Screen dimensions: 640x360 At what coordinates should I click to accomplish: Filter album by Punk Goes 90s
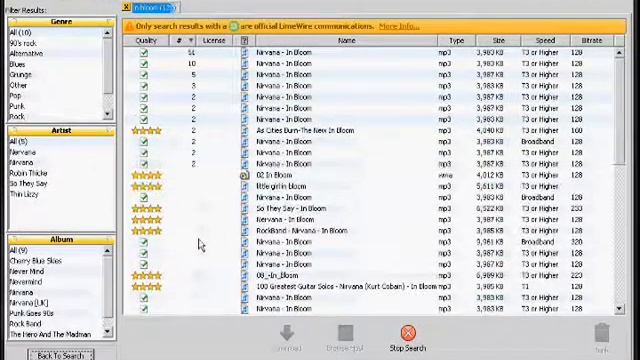[31, 313]
